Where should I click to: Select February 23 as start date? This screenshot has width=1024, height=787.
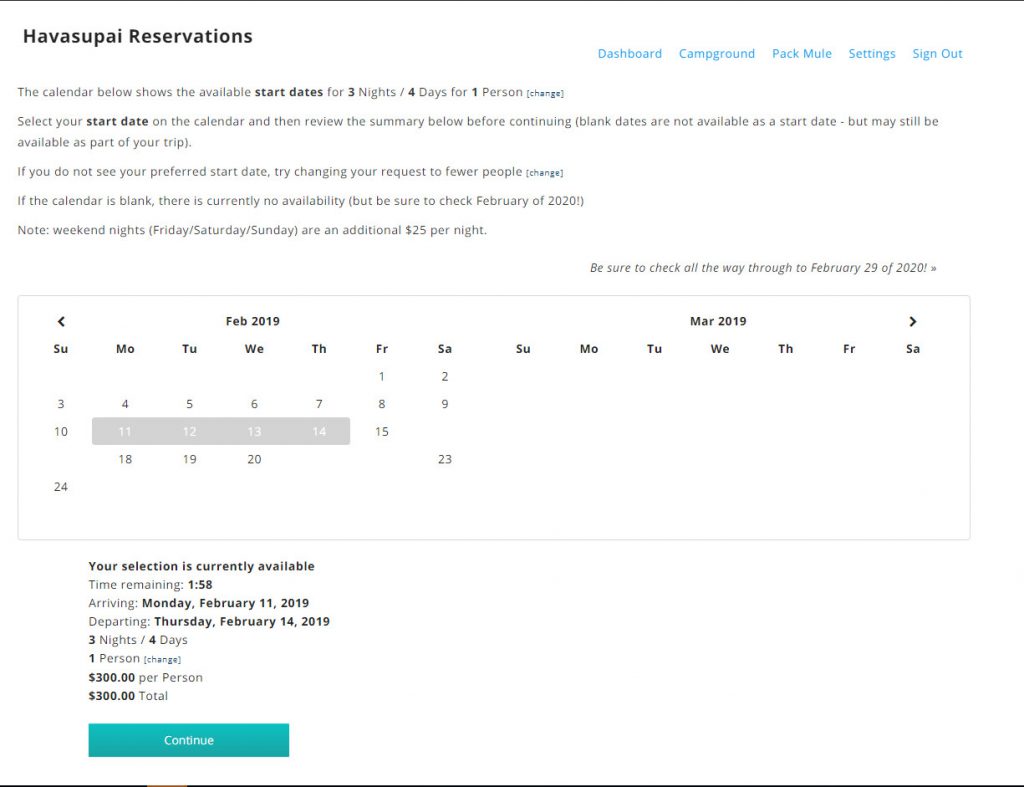(445, 459)
